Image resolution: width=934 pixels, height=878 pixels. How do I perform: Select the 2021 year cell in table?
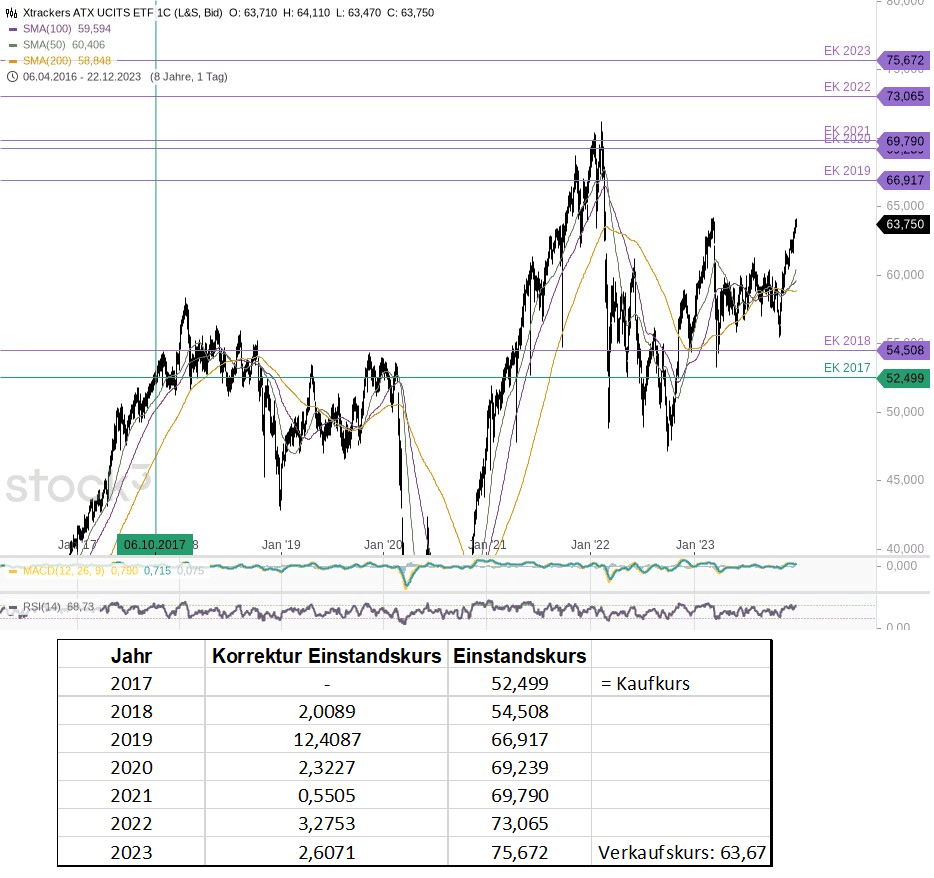point(132,795)
